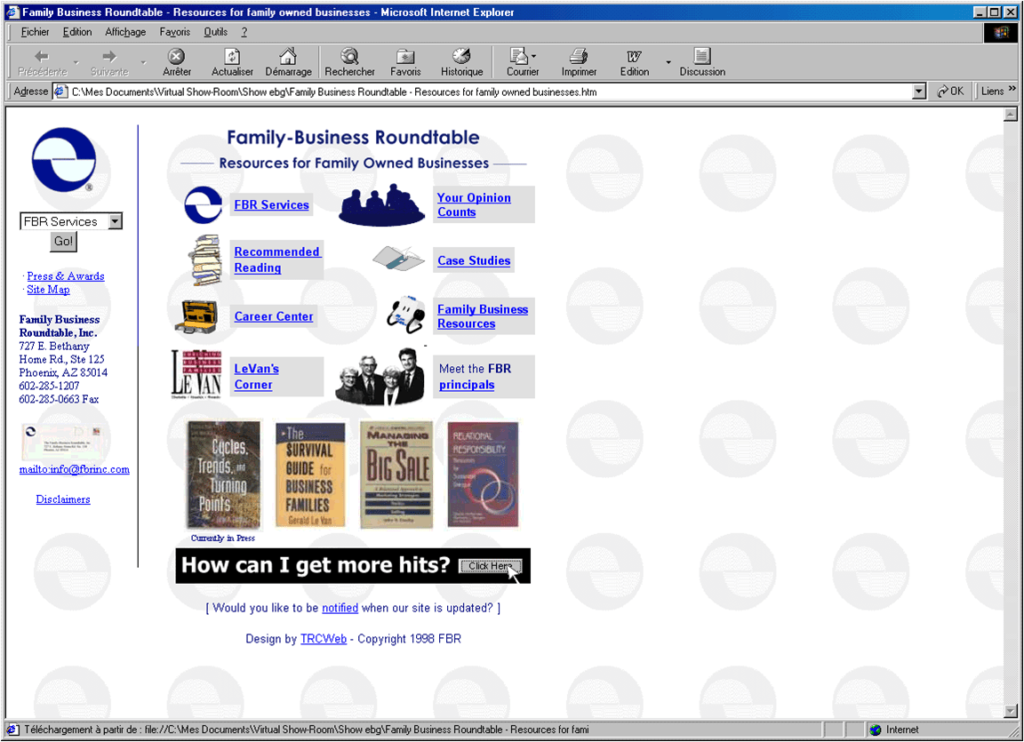Refresh the page with Actualiser
This screenshot has width=1024, height=742.
(x=232, y=56)
